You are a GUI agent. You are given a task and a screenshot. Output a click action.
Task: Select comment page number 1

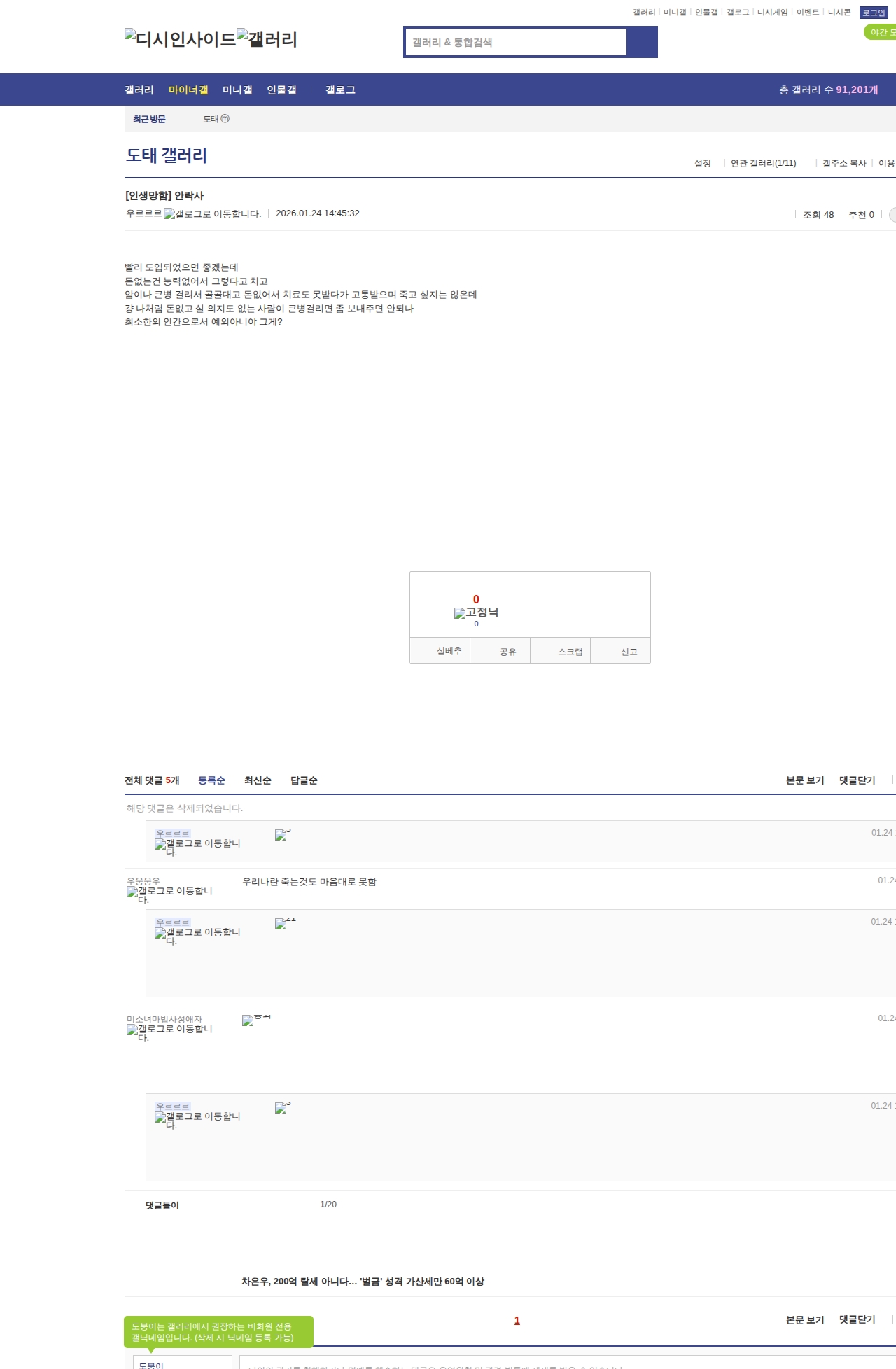(x=517, y=1320)
